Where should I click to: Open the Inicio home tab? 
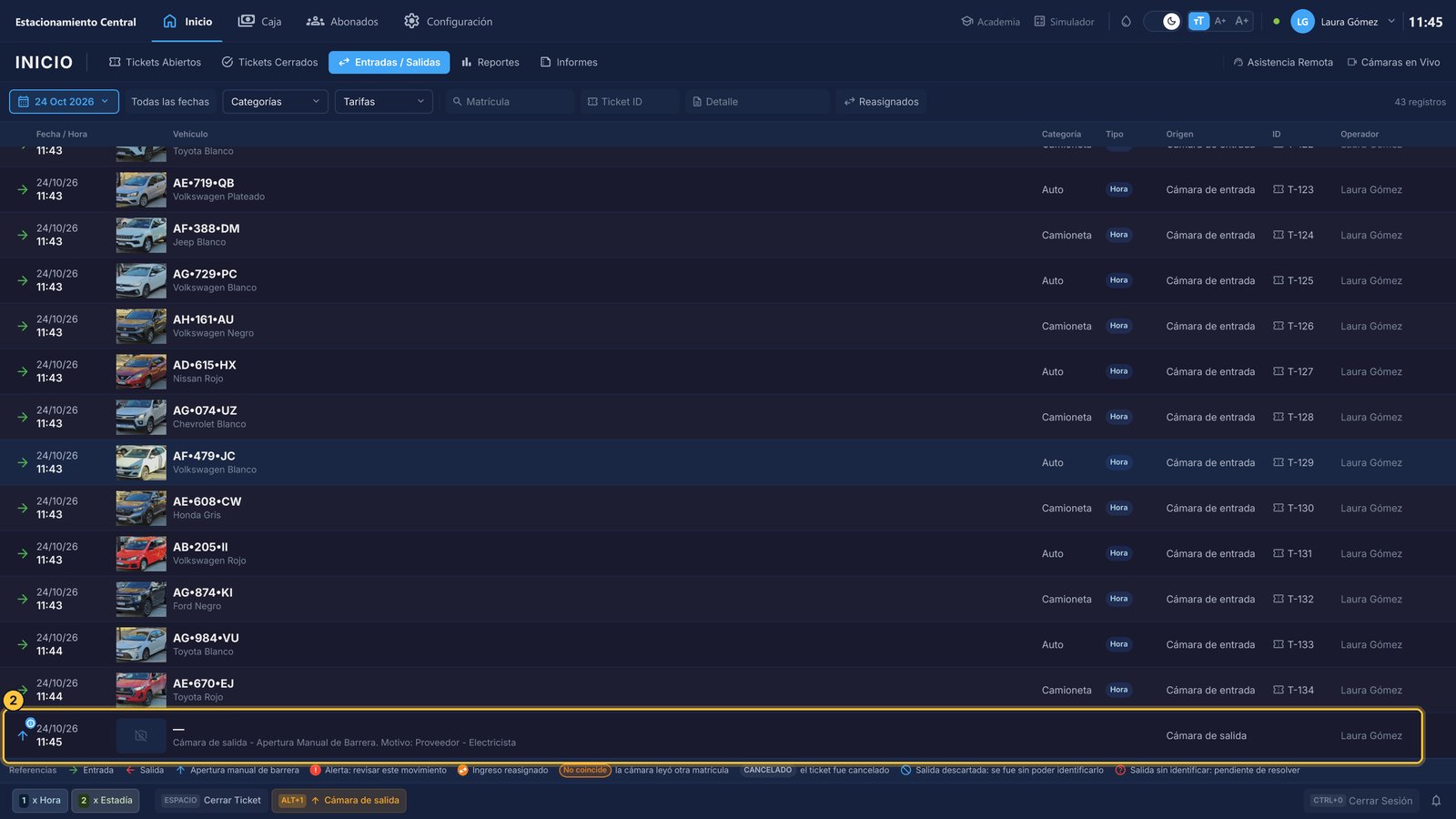coord(187,21)
